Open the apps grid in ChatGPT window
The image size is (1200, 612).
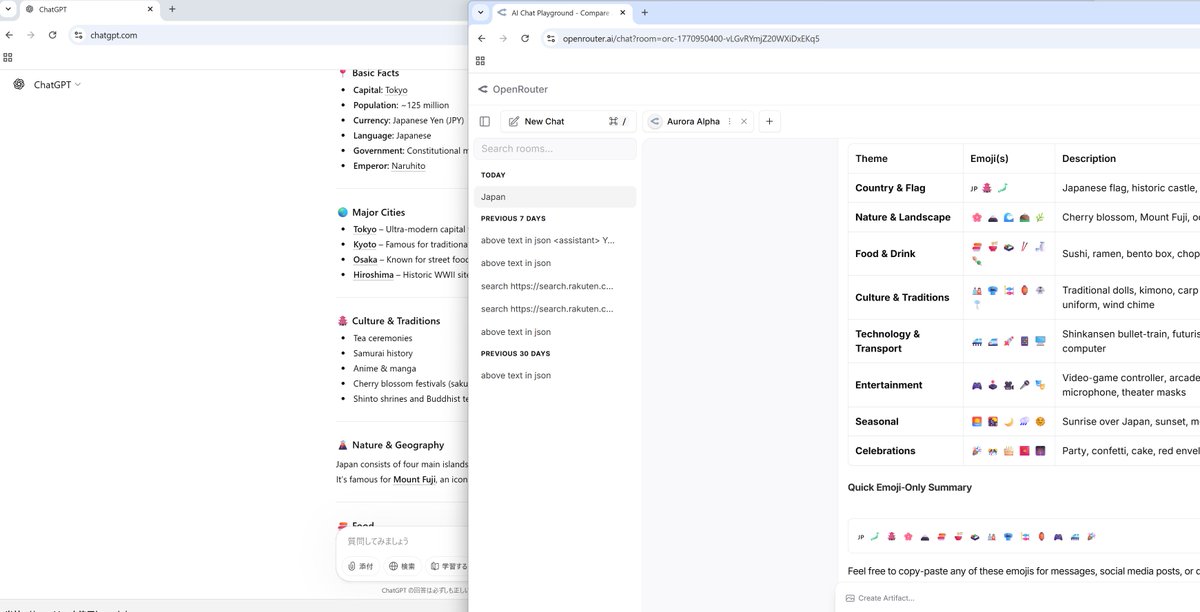[x=8, y=57]
